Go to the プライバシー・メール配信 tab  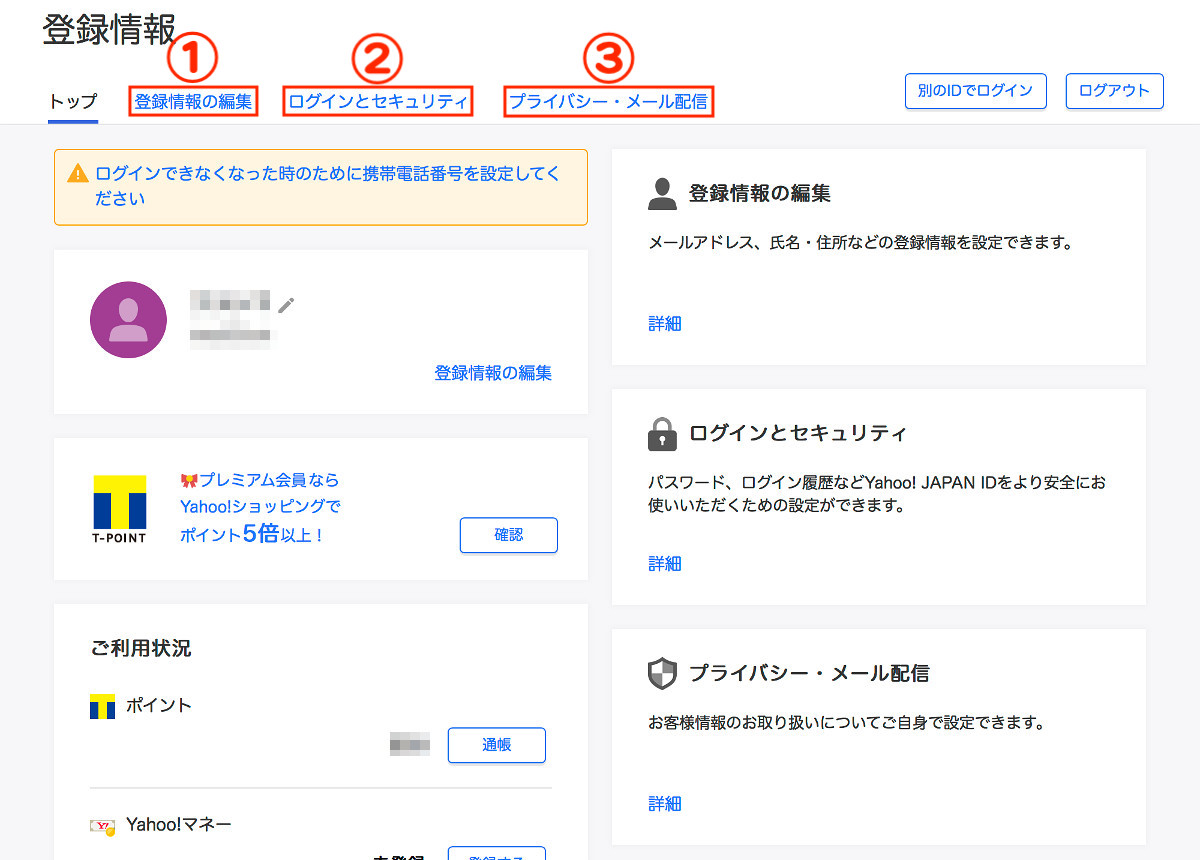point(608,101)
